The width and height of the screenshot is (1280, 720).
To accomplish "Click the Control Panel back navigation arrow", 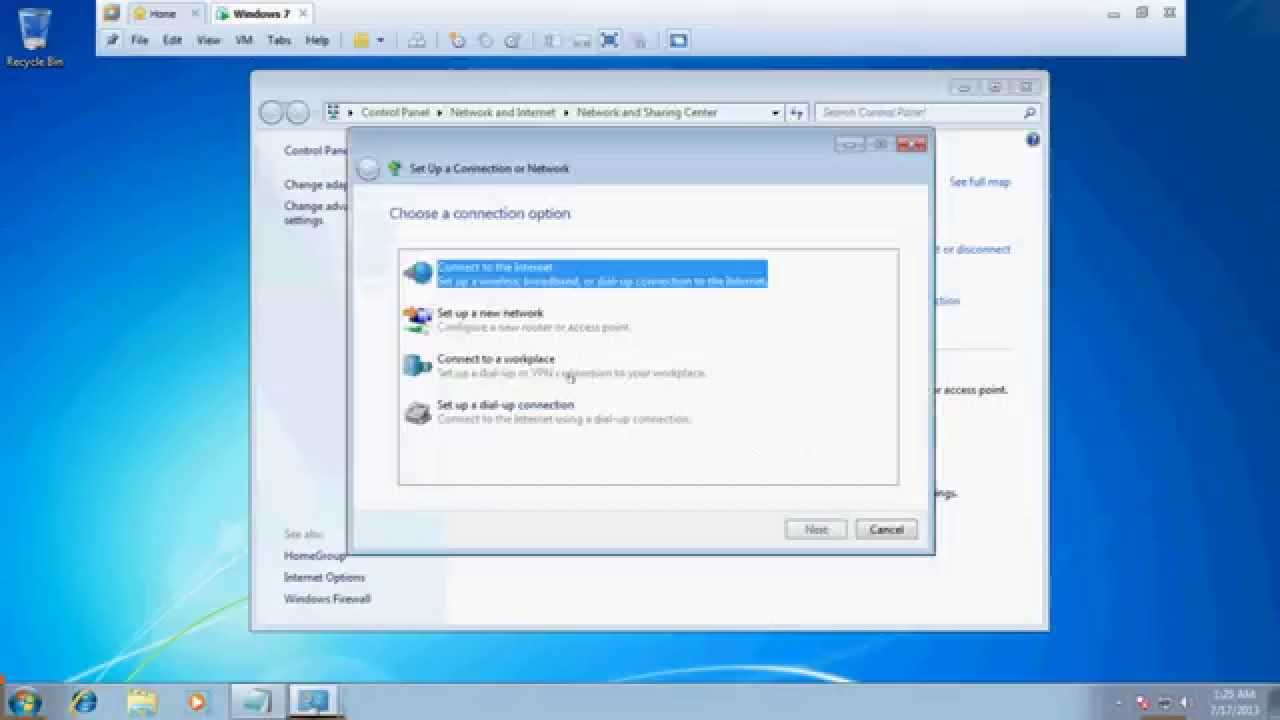I will [271, 112].
